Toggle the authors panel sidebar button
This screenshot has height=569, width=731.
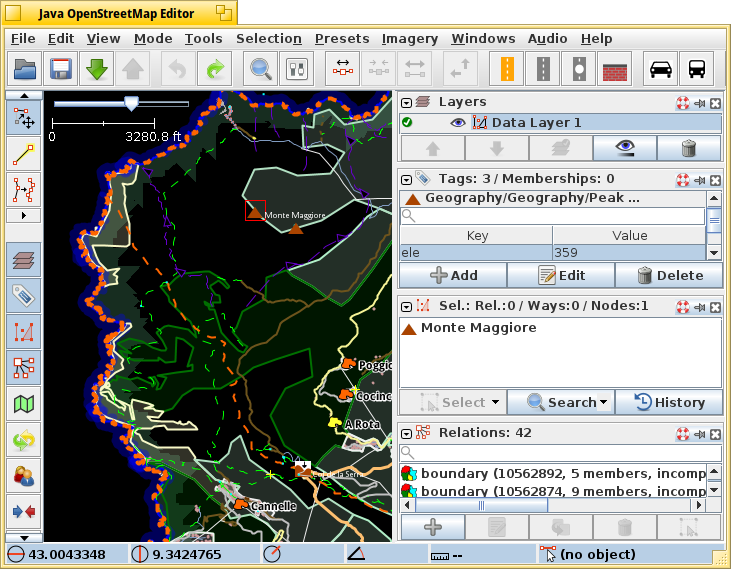tap(24, 476)
